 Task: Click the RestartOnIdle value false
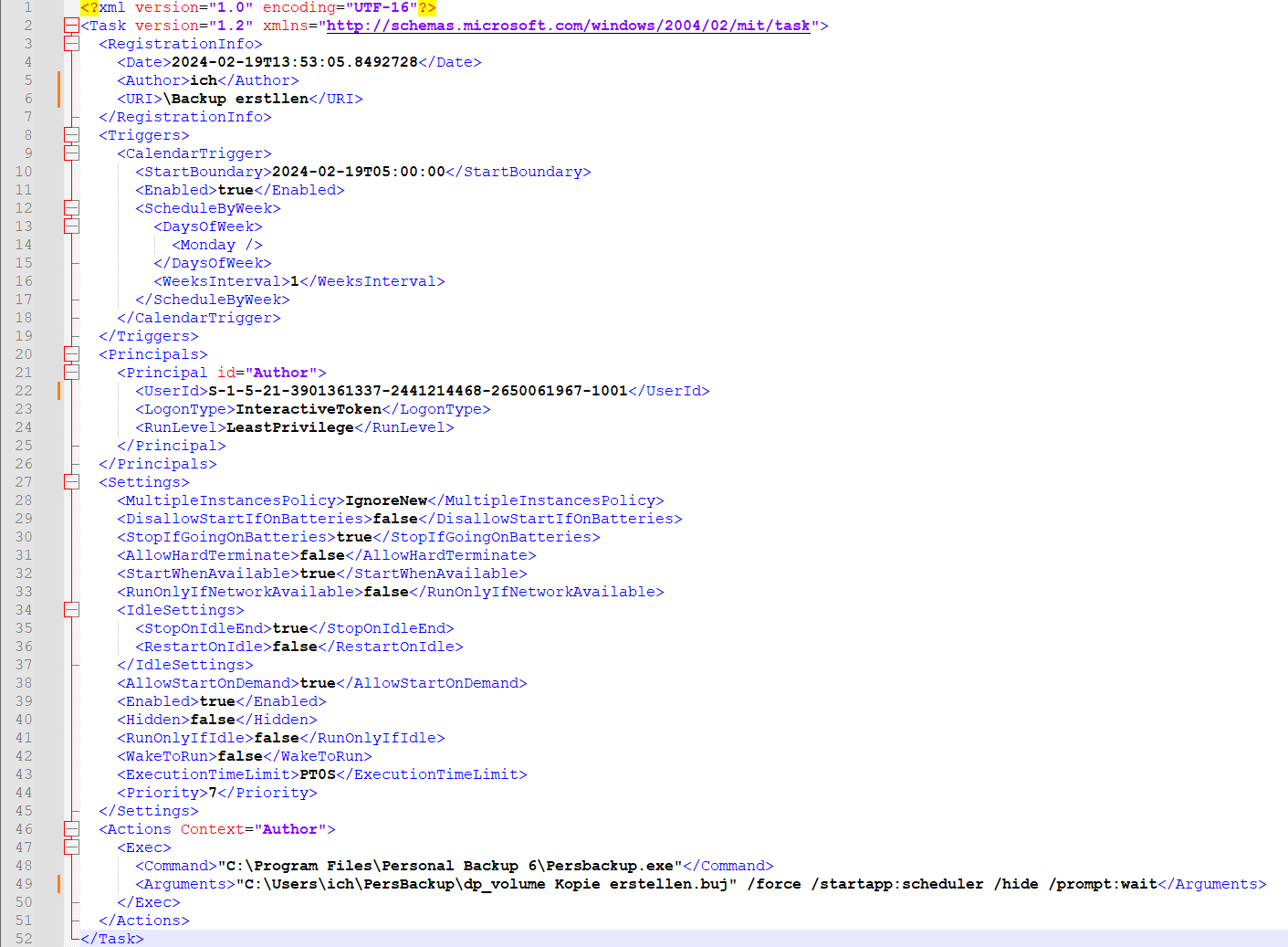click(295, 647)
